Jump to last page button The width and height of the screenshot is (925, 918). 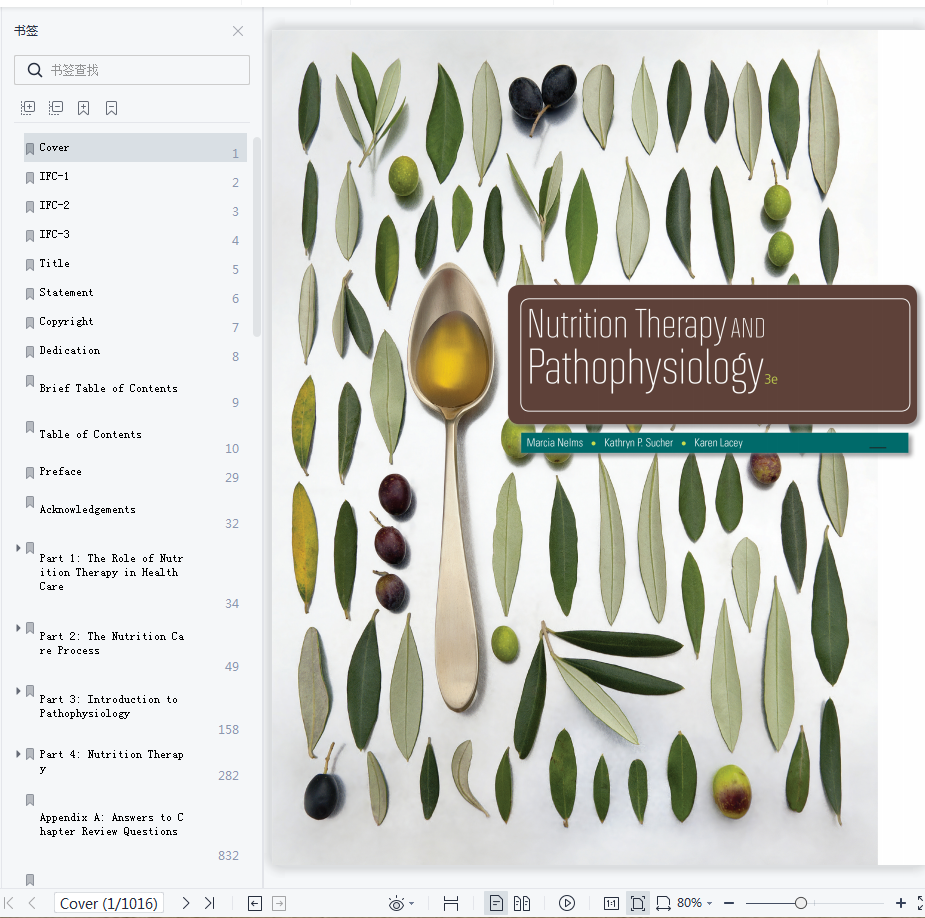click(x=209, y=903)
